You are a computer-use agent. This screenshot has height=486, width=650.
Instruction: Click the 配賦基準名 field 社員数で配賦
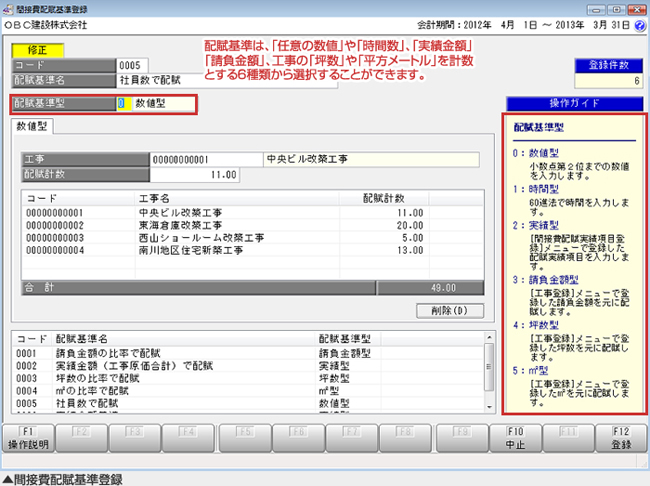pyautogui.click(x=226, y=80)
